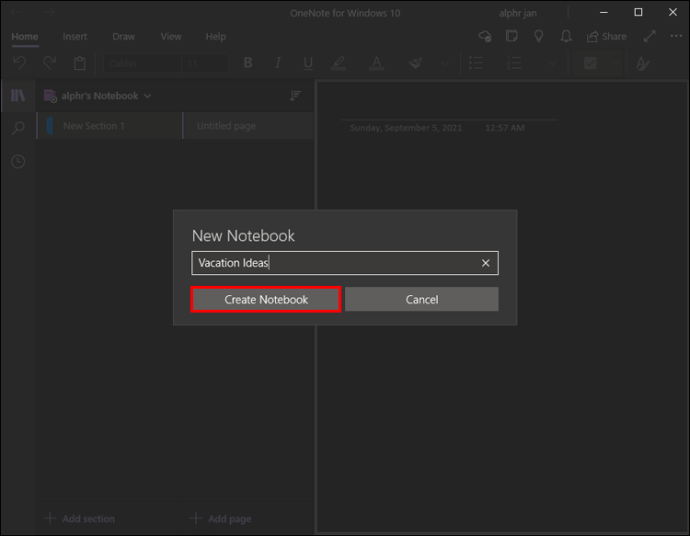Open the font size box
Screen dimensions: 690x536
[x=205, y=63]
